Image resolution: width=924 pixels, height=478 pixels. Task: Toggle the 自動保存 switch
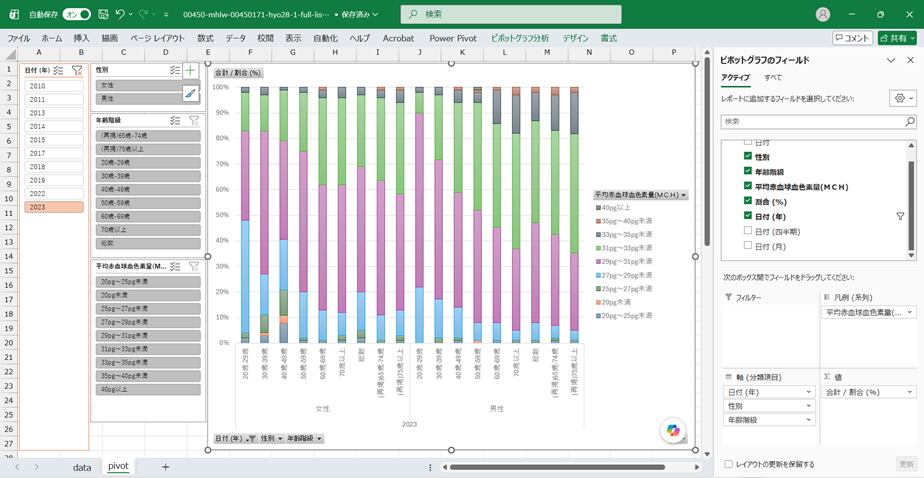click(x=77, y=14)
